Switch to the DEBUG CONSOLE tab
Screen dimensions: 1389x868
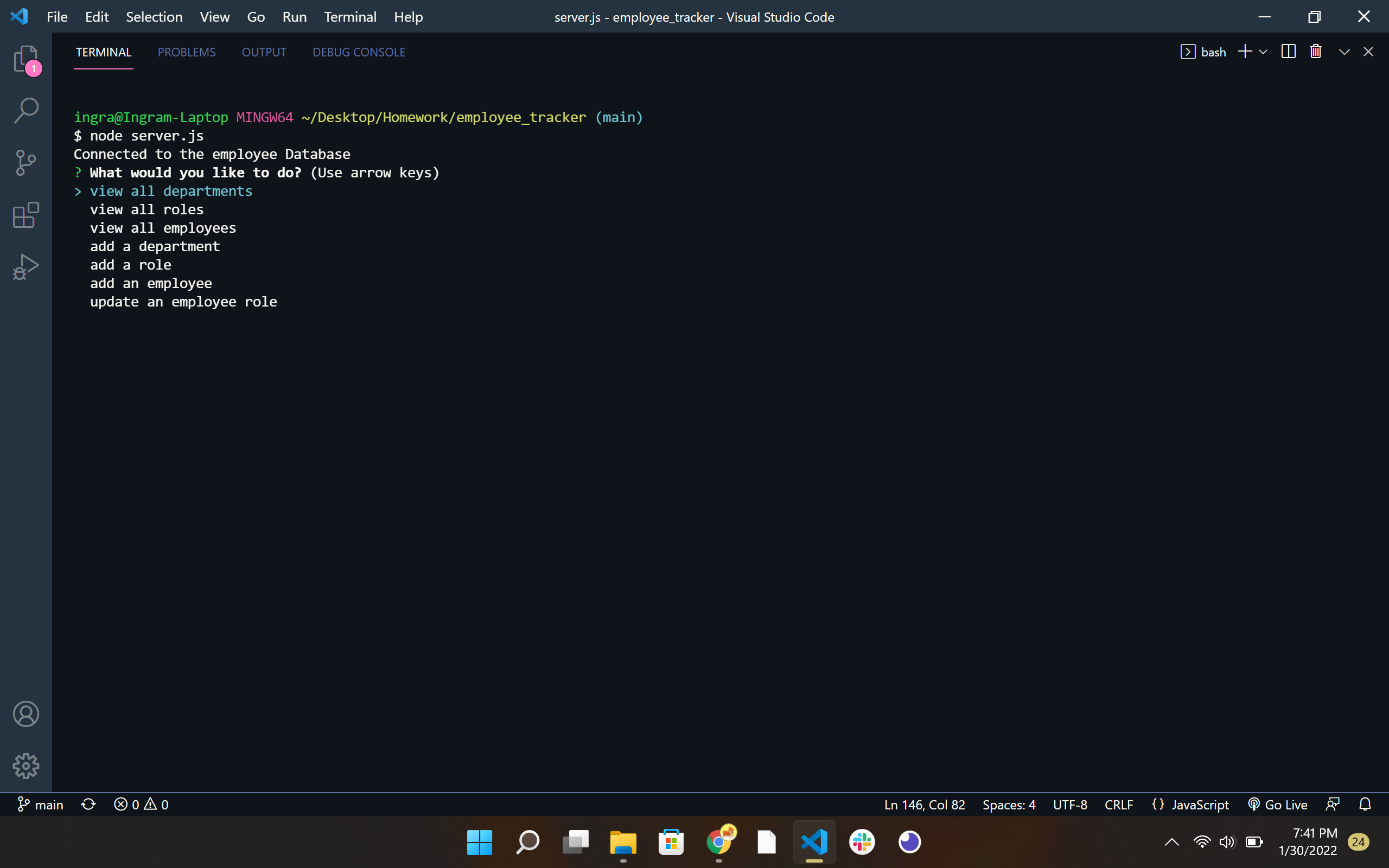(x=359, y=52)
